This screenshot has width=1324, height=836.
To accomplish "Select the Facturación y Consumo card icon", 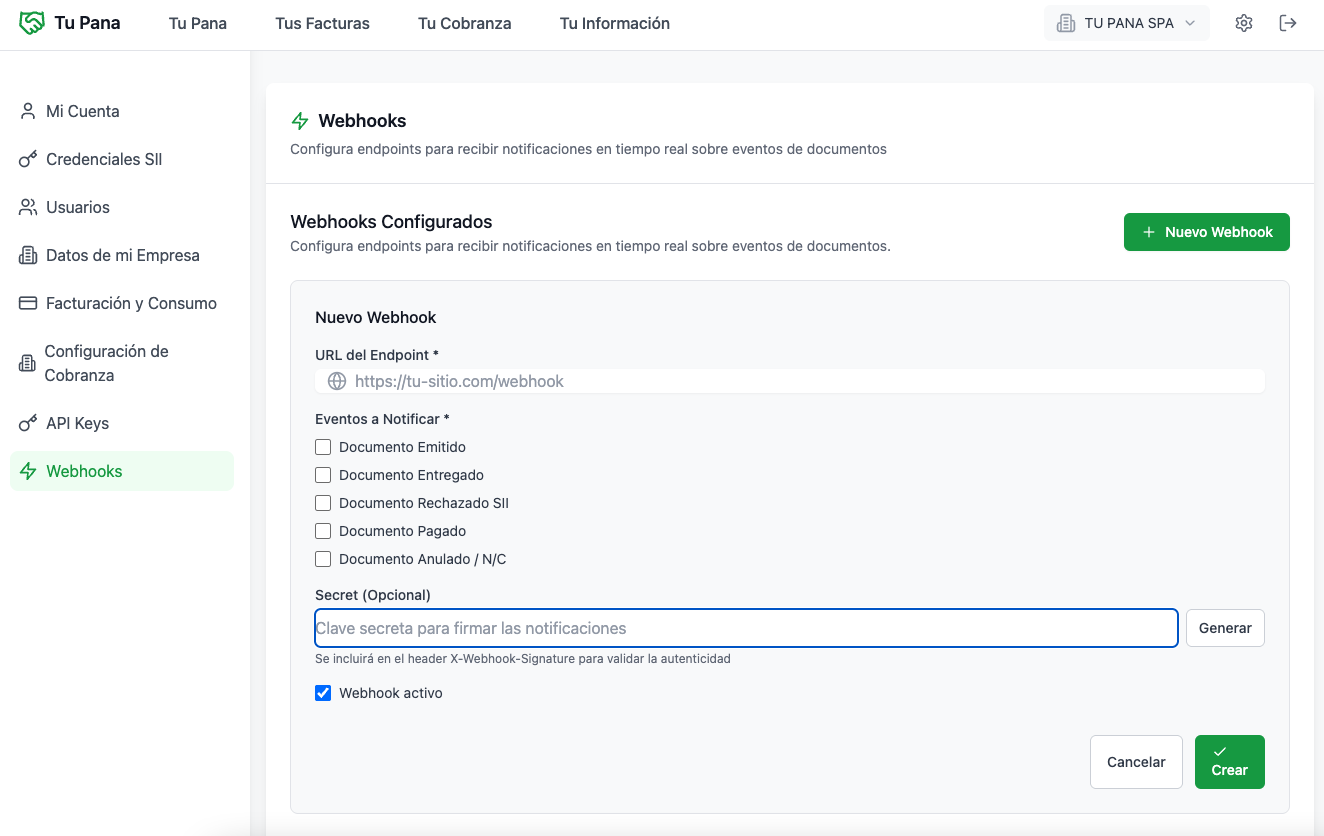I will [27, 303].
